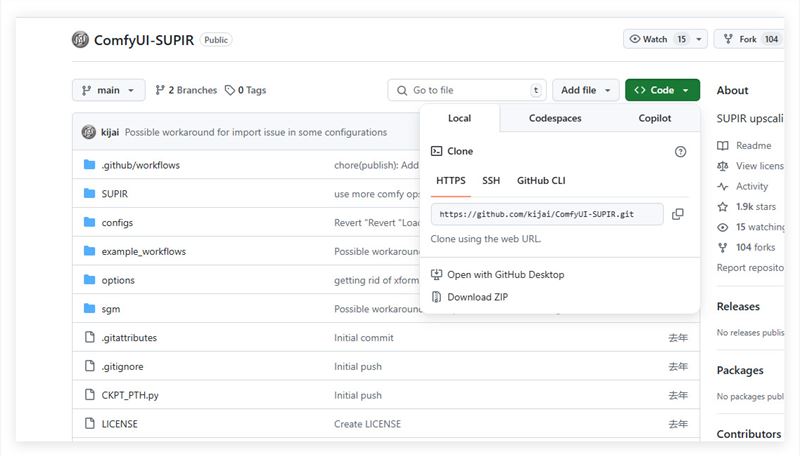Click the repository owner avatar beside ComfyUI-SUPIR

coord(80,39)
